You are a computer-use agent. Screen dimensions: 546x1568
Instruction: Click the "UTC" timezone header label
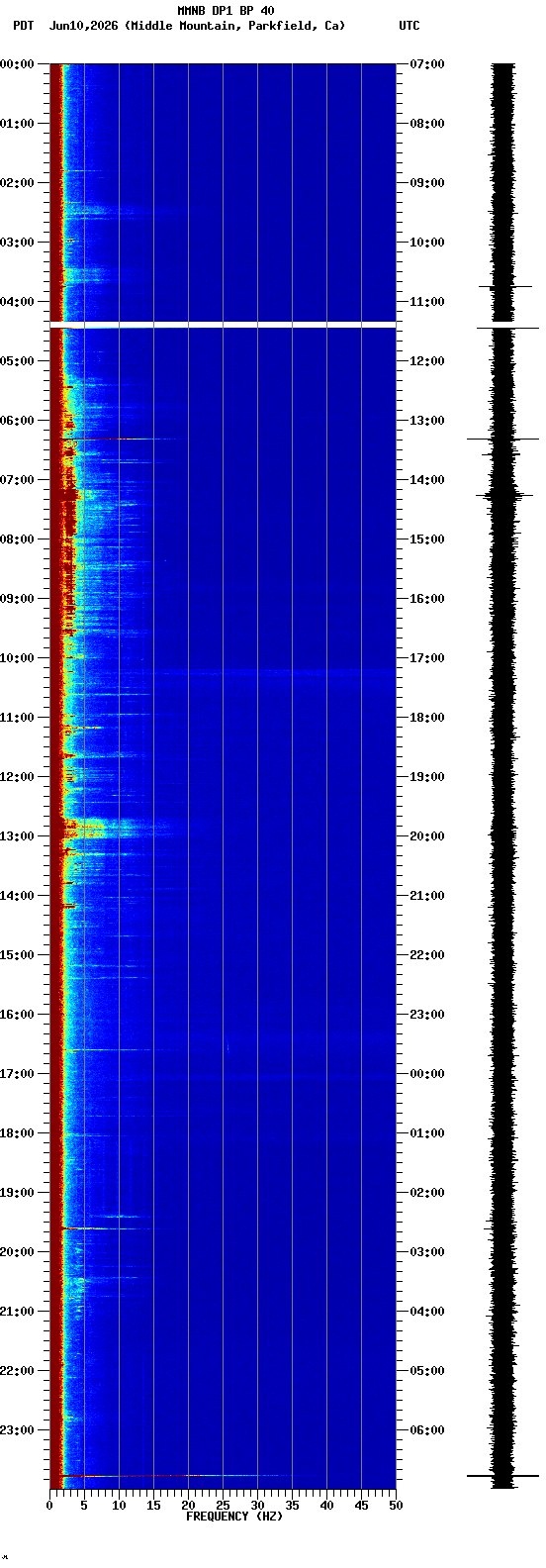click(409, 26)
